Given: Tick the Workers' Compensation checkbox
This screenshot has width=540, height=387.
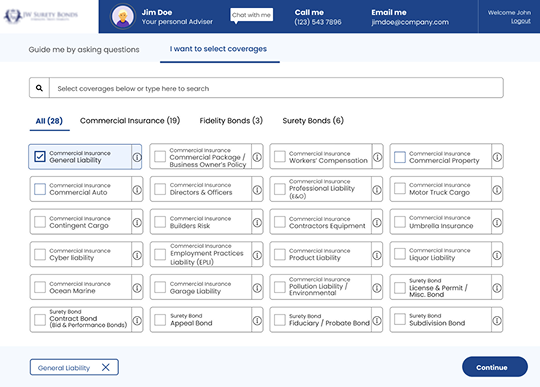Looking at the screenshot, I should click(280, 157).
